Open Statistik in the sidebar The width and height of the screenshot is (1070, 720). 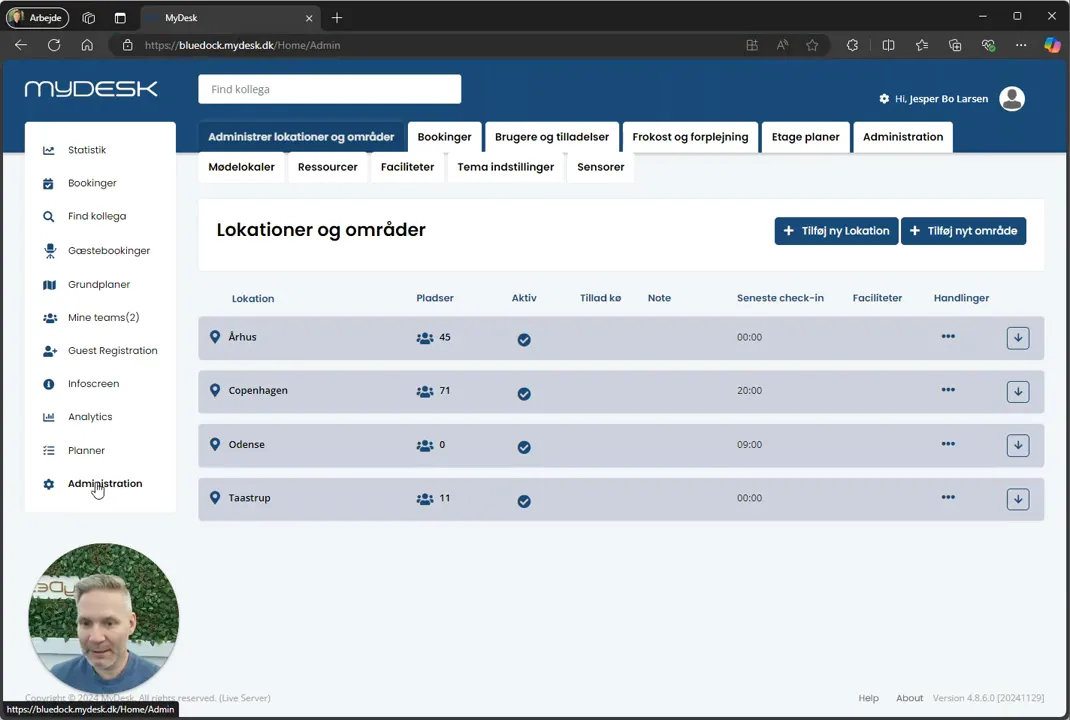pos(87,150)
